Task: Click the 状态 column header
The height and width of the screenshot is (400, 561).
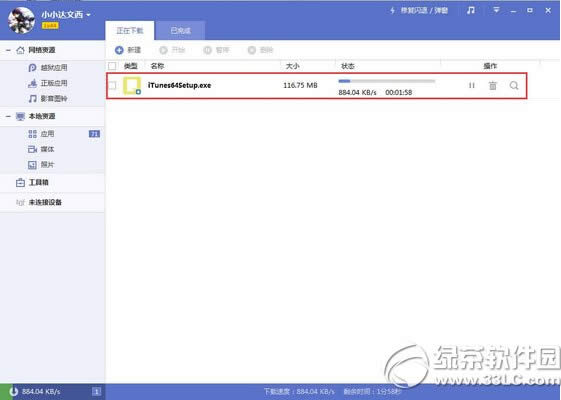Action: click(348, 66)
